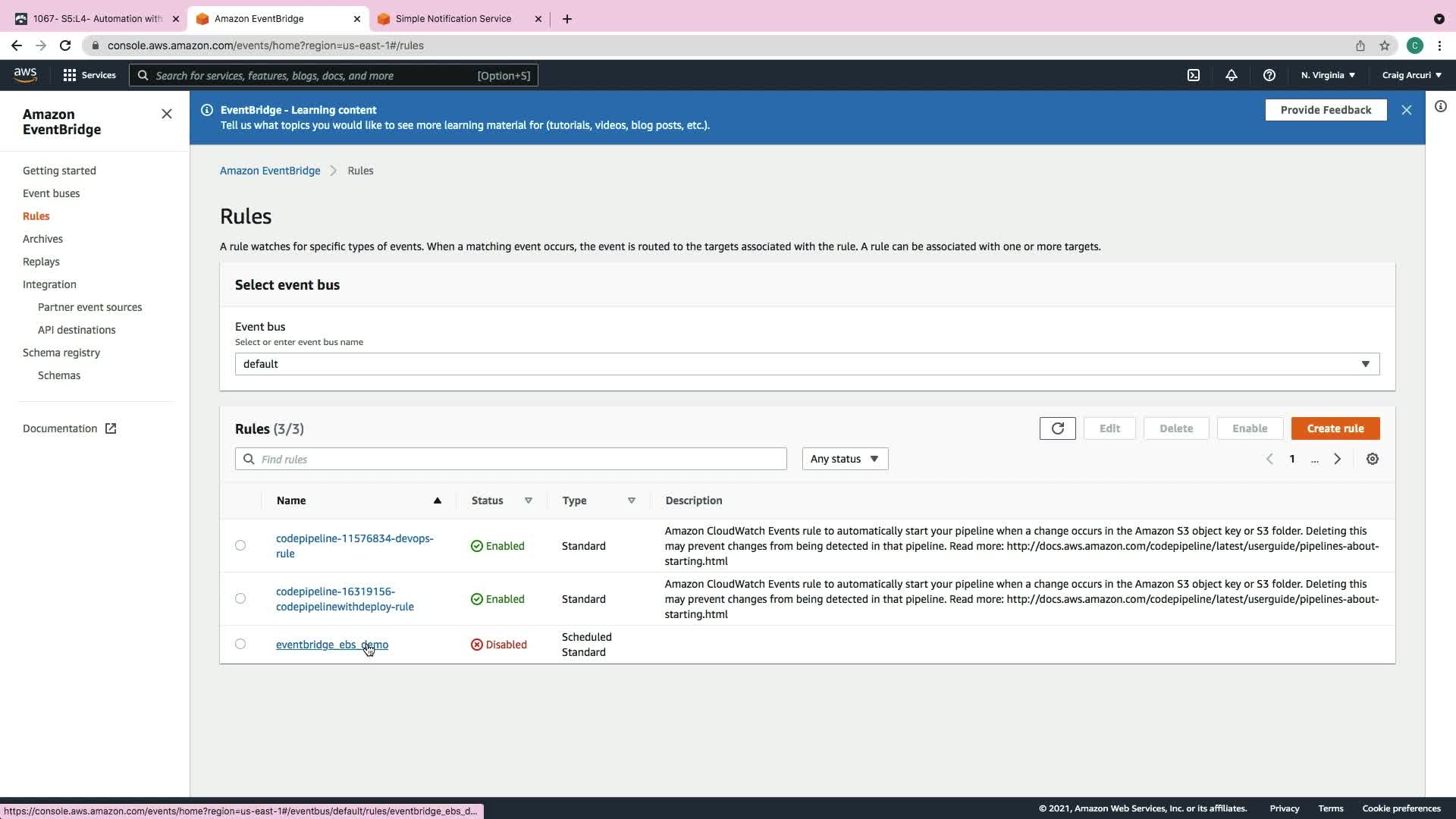Viewport: 1456px width, 819px height.
Task: Click the refresh rules icon button
Action: (x=1057, y=428)
